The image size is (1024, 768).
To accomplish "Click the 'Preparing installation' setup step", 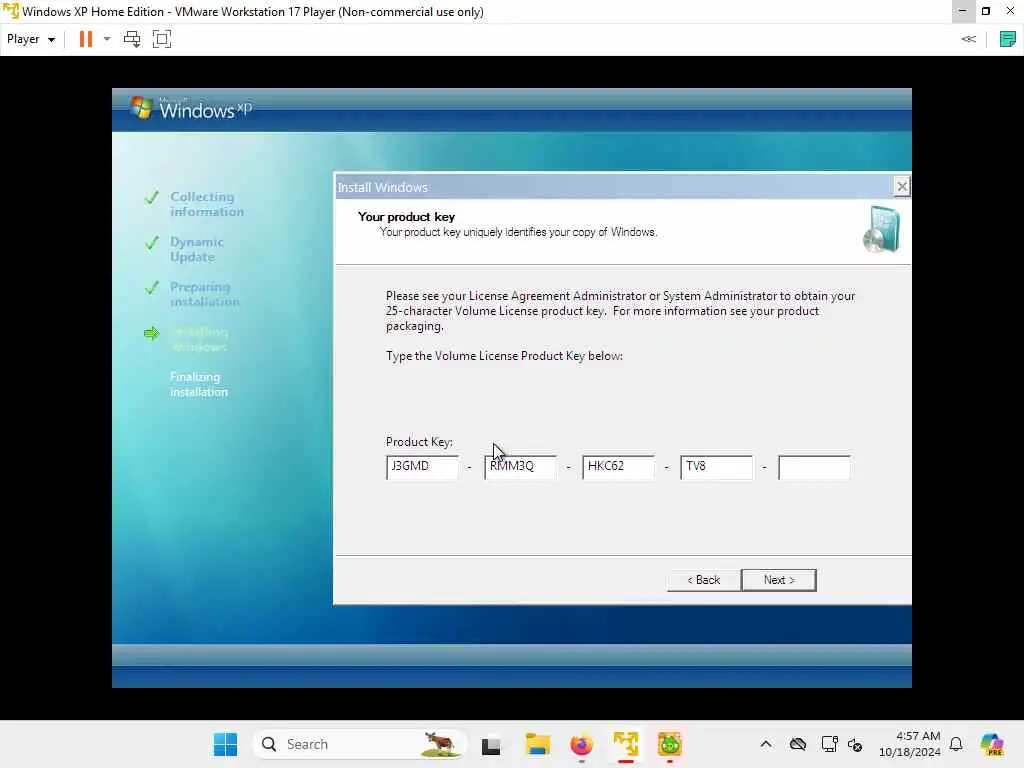I will pos(204,295).
